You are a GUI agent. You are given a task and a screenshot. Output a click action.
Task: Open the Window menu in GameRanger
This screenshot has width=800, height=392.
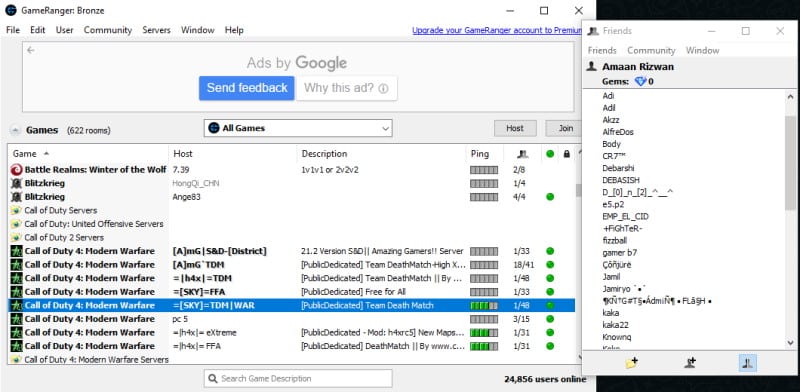pyautogui.click(x=197, y=30)
